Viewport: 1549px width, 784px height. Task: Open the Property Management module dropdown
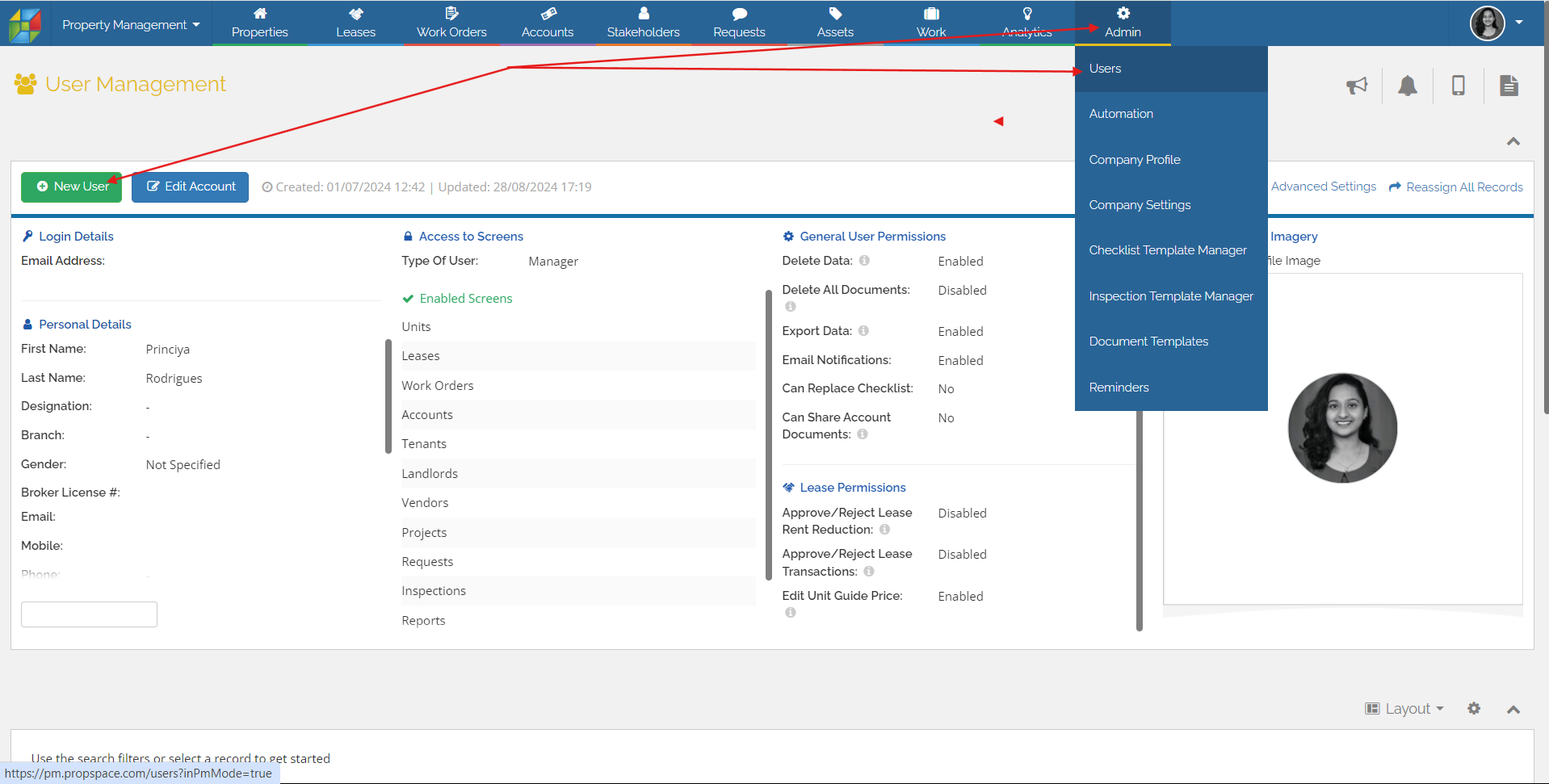131,24
